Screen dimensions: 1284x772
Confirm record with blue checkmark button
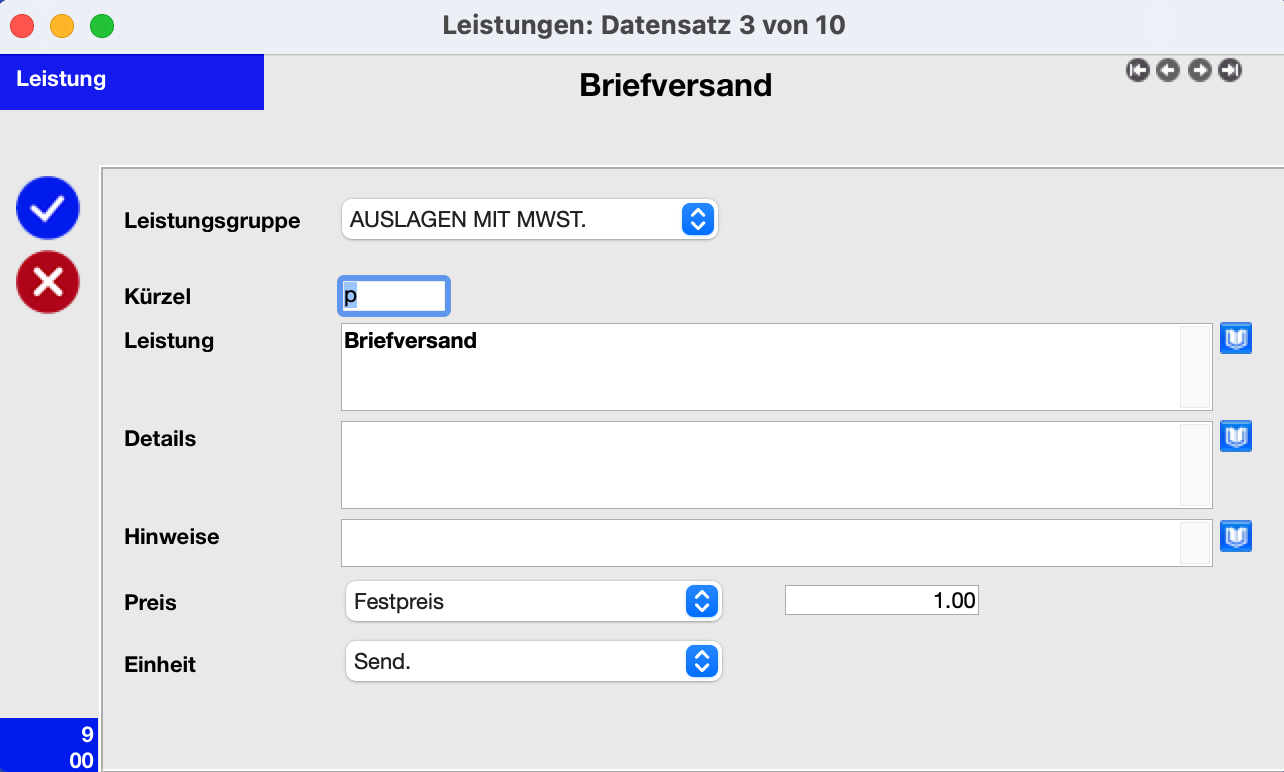47,208
